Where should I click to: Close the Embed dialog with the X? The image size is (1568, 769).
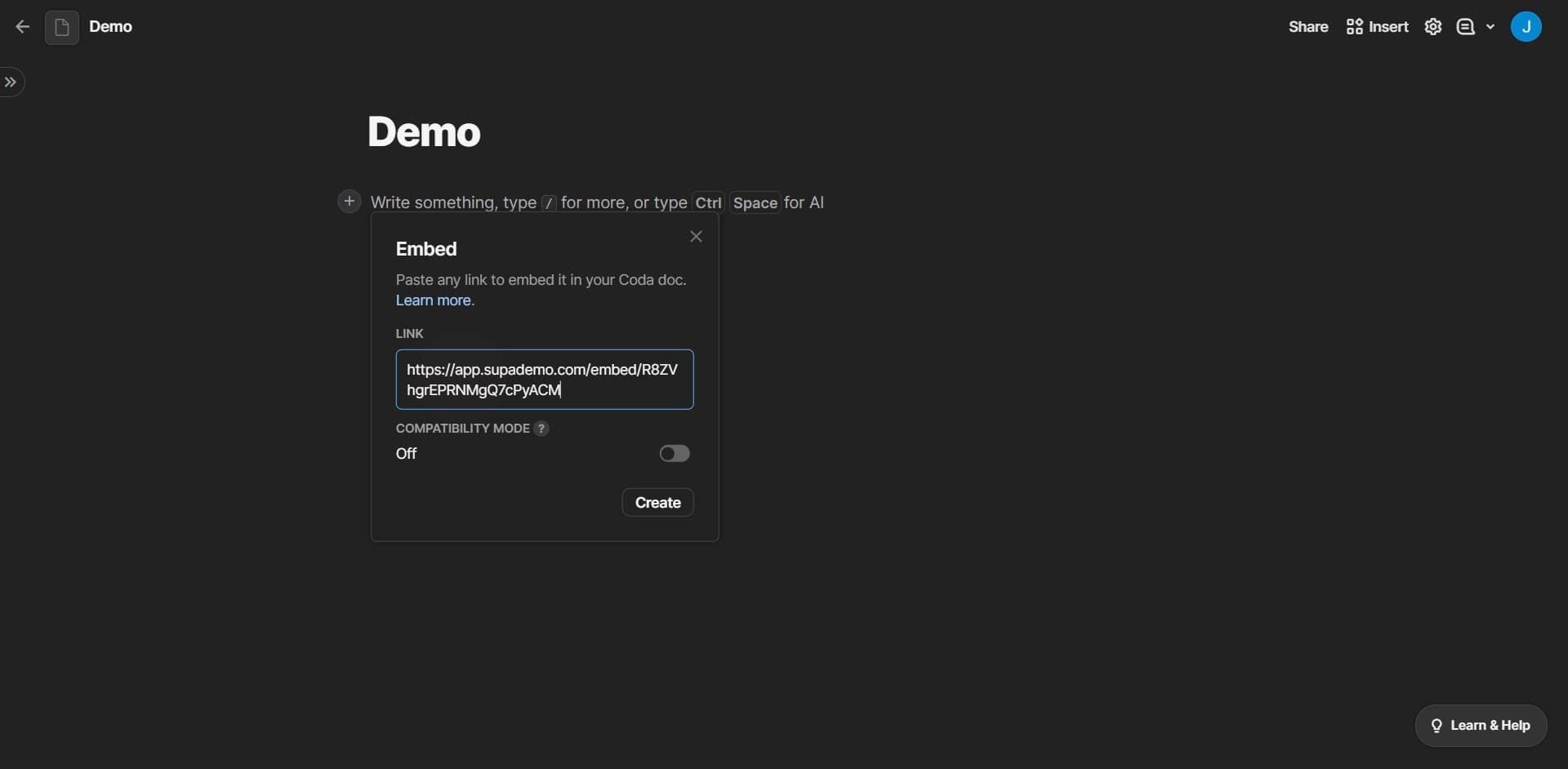click(x=696, y=237)
